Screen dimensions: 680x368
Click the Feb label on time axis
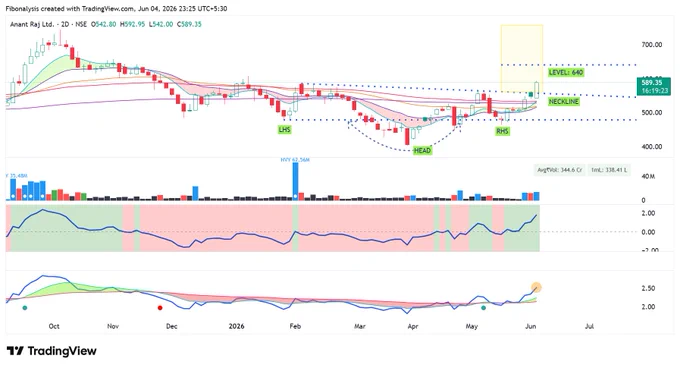pyautogui.click(x=295, y=326)
